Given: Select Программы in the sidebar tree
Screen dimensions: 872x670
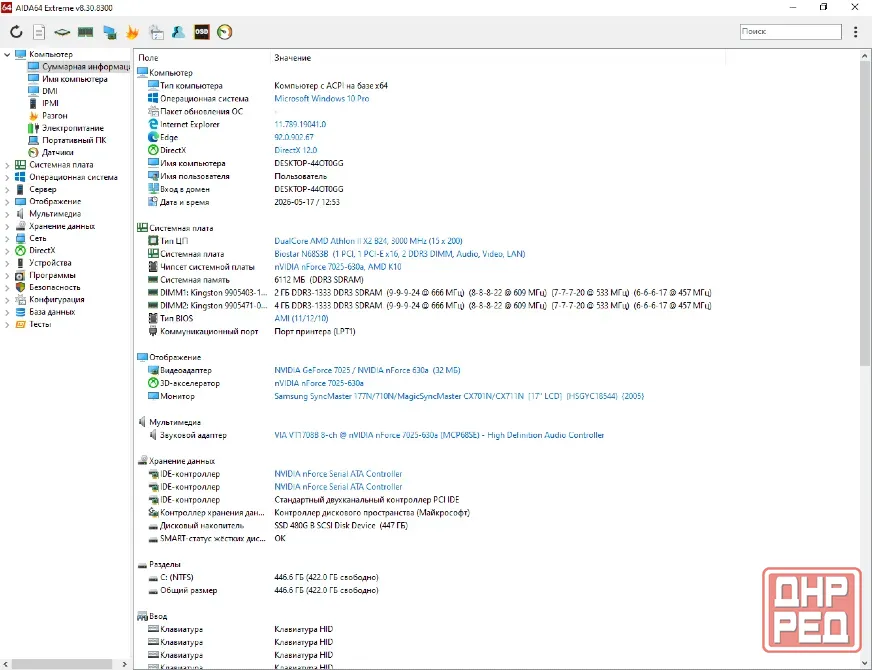Looking at the screenshot, I should [52, 275].
